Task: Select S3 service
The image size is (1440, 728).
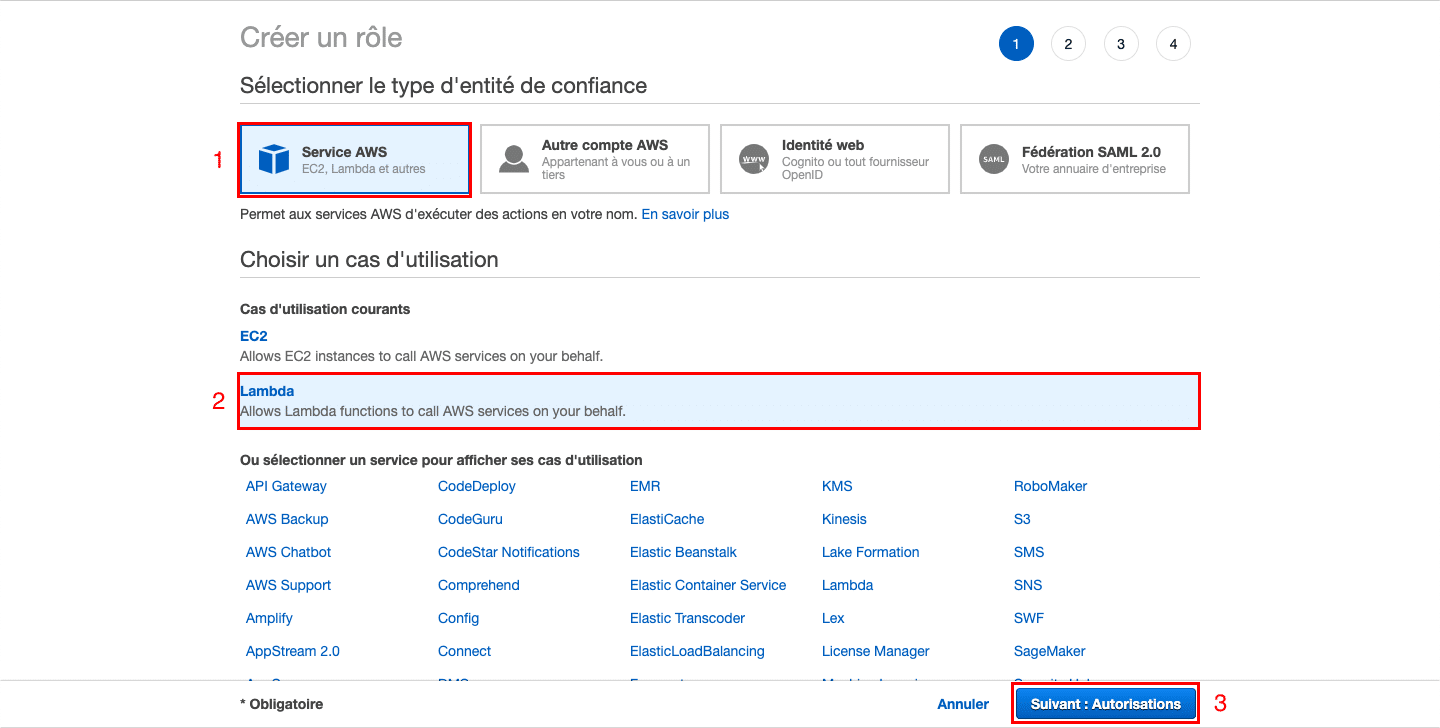Action: click(1022, 519)
